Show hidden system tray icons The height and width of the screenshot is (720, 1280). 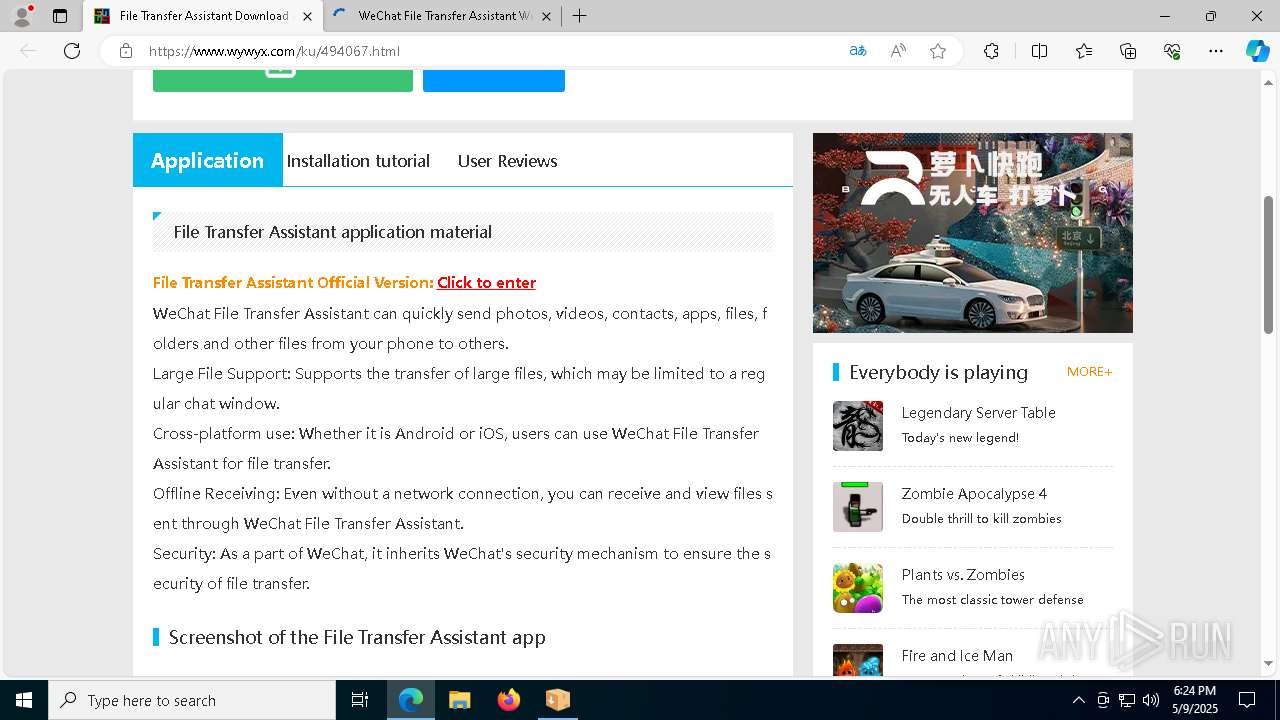click(1078, 700)
